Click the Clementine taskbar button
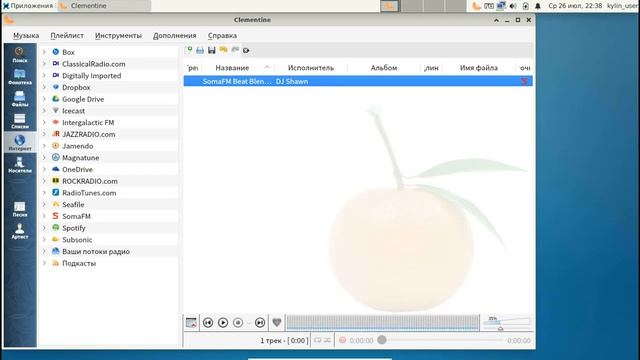Viewport: 640px width, 360px height. point(104,6)
